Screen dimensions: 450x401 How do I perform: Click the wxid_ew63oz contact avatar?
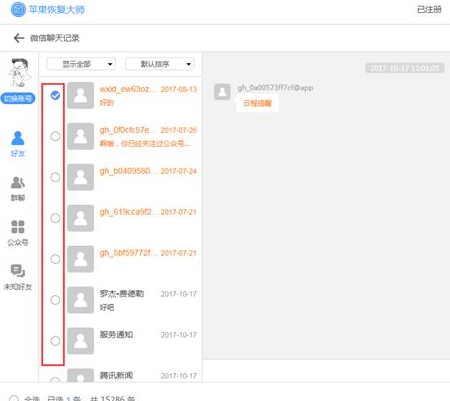point(80,95)
